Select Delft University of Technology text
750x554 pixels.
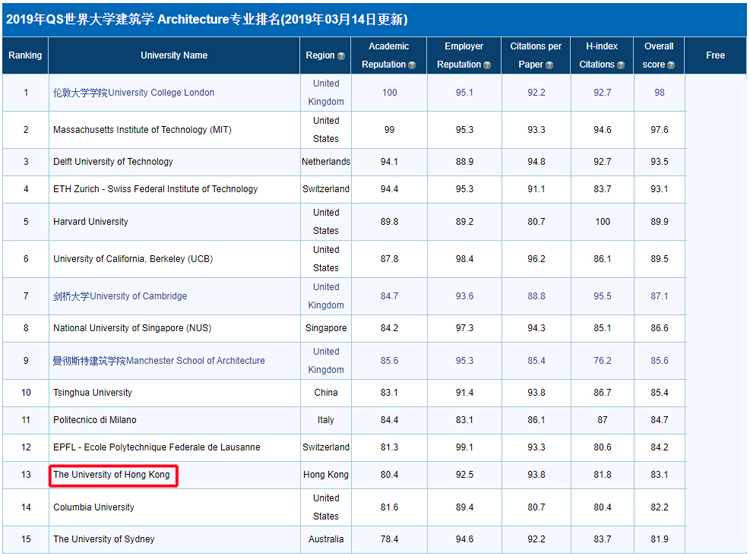tap(113, 162)
